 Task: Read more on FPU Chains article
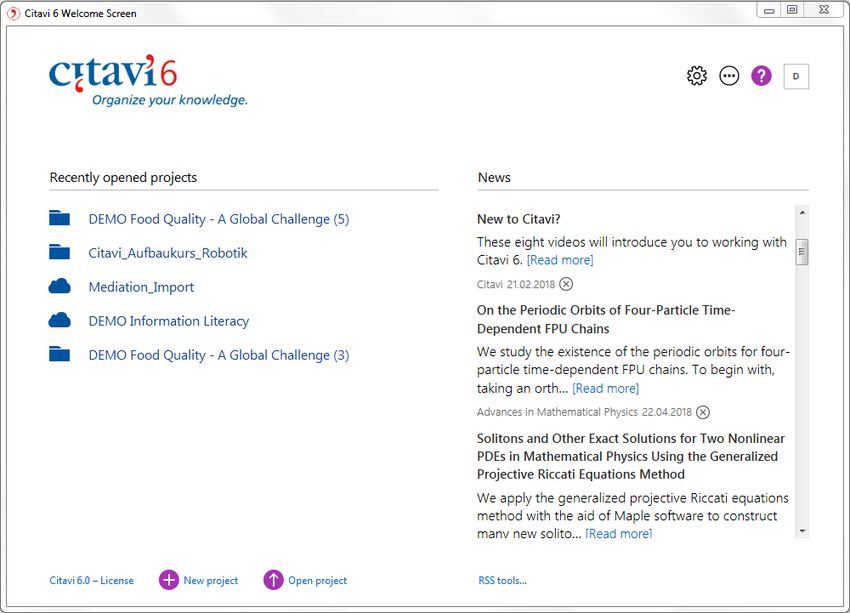[x=606, y=389]
